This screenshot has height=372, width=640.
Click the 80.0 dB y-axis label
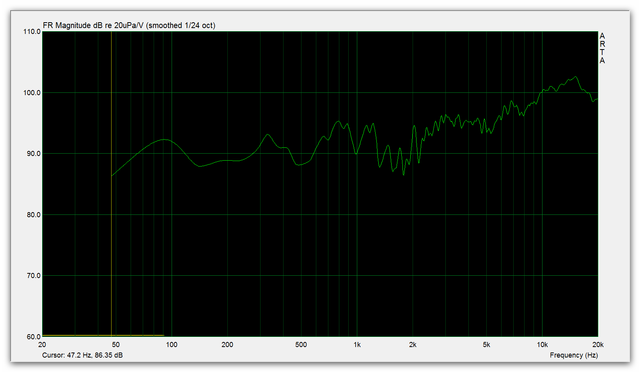[x=34, y=215]
